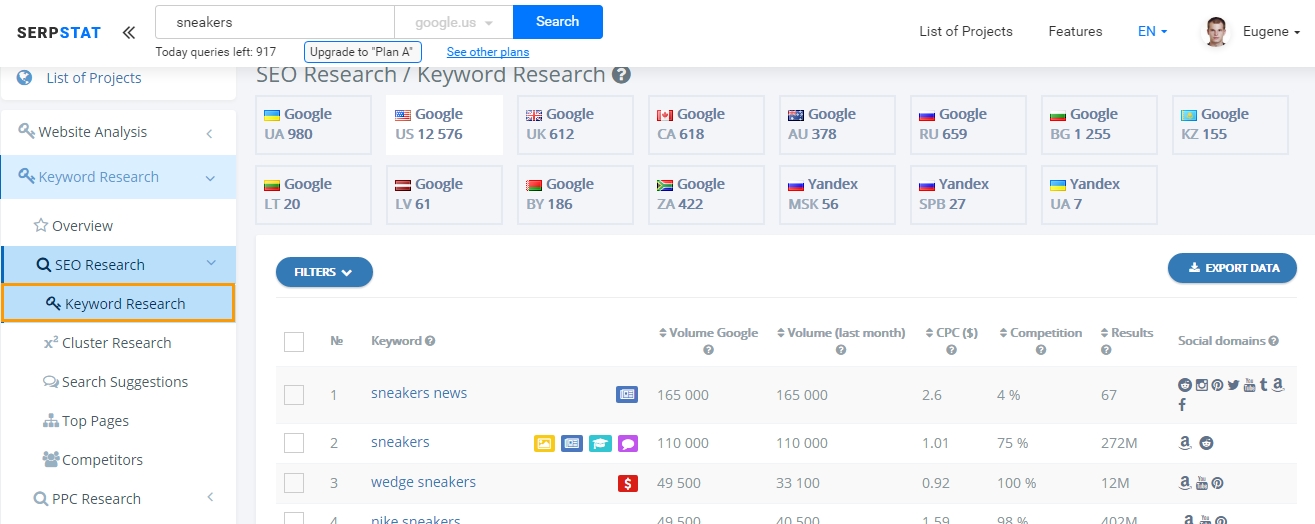This screenshot has width=1315, height=524.
Task: Click Upgrade to Plan A button
Action: click(x=363, y=52)
